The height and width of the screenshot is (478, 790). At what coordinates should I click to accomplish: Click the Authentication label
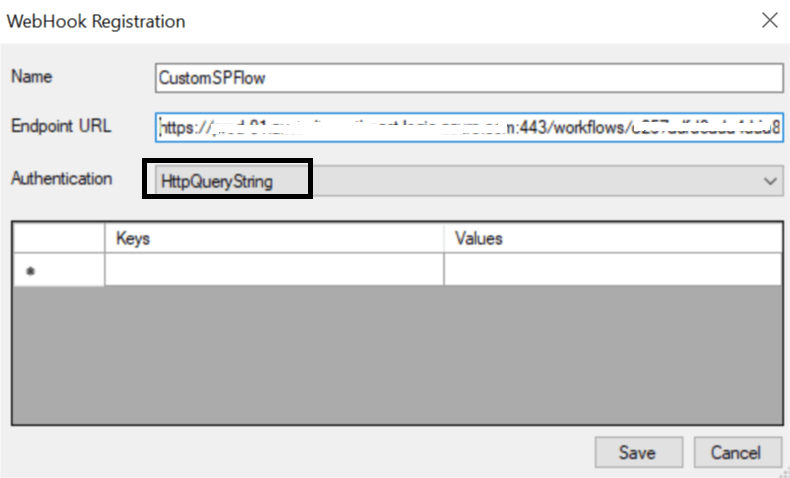point(61,179)
